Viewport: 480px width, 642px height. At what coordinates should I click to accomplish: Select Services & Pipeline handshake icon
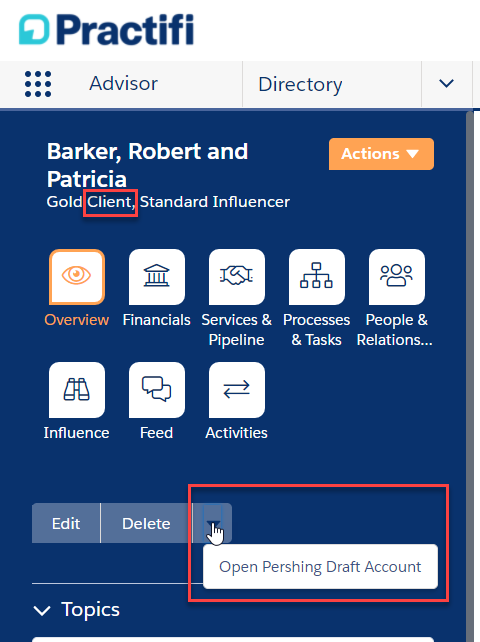click(237, 277)
